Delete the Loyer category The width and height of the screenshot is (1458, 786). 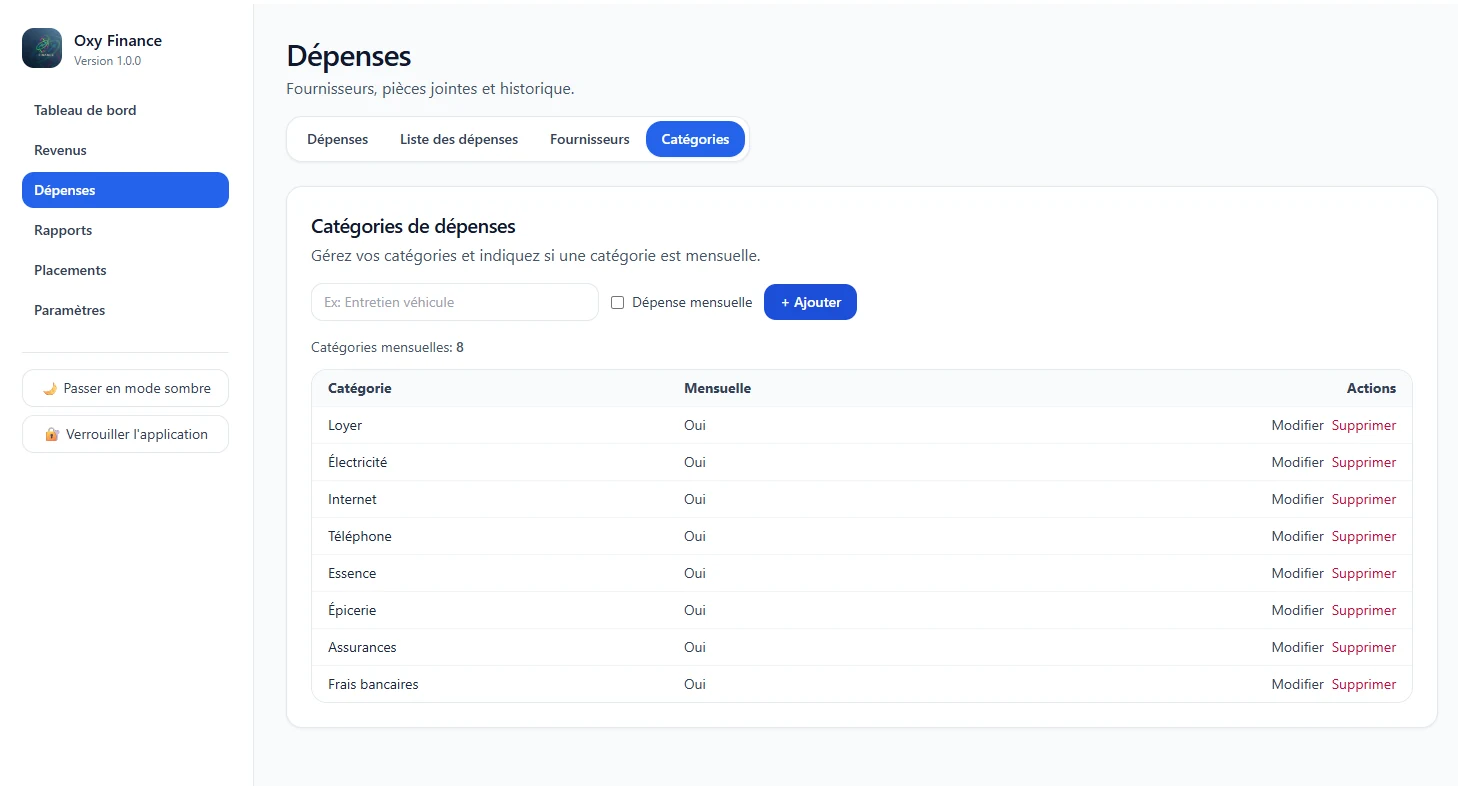1364,425
